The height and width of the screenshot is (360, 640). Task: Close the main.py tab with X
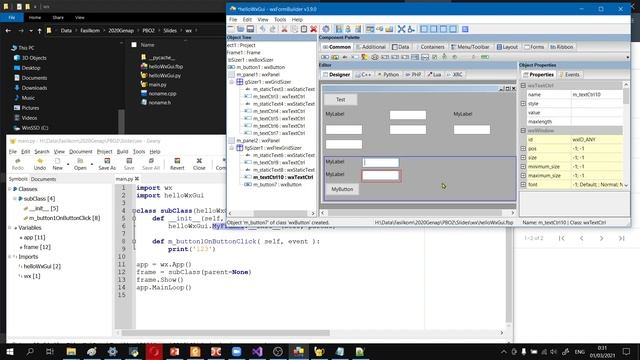click(x=137, y=179)
